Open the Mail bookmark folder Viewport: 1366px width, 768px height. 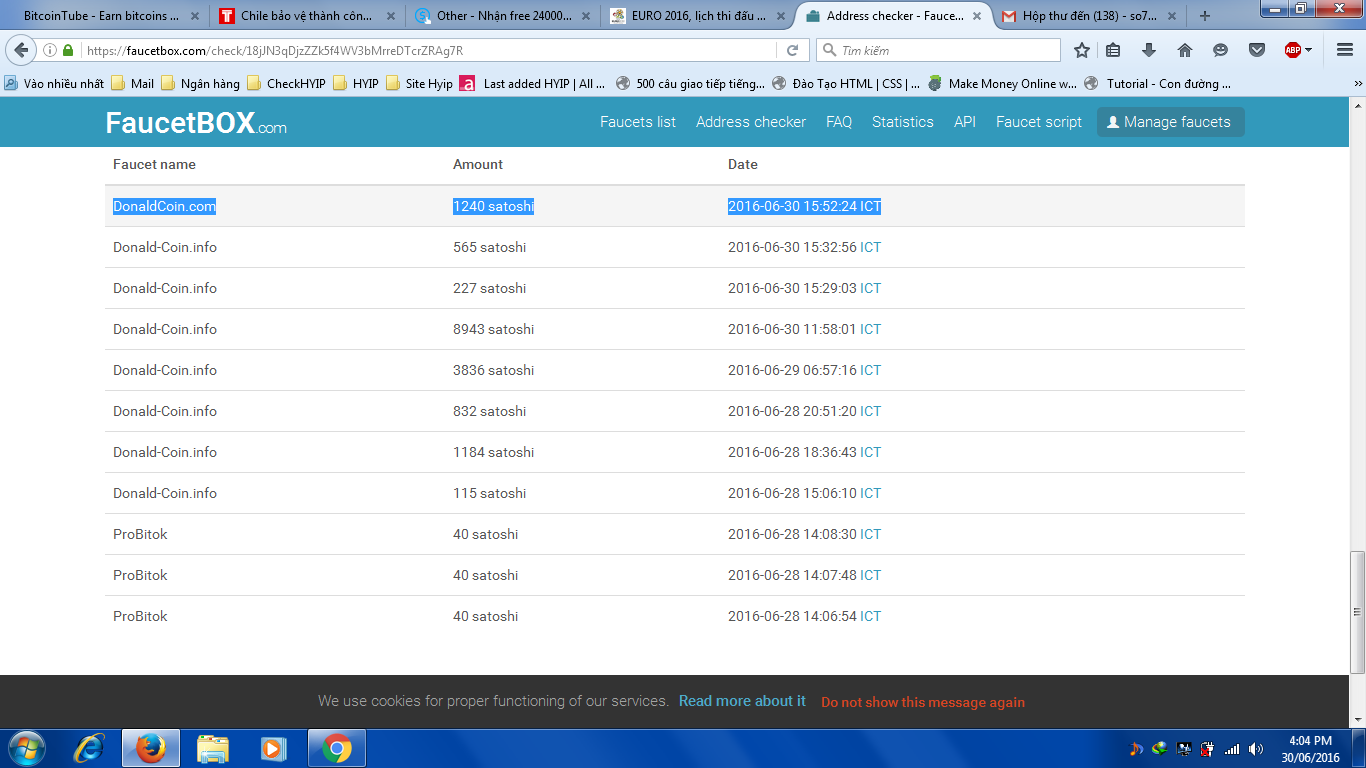click(133, 84)
